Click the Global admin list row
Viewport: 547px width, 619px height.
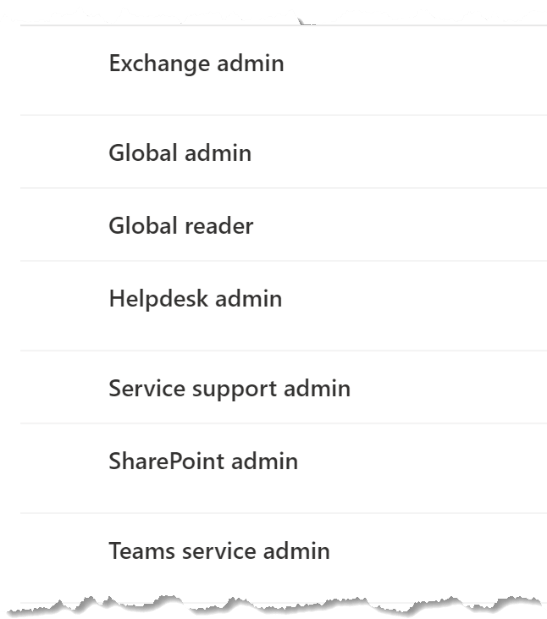(x=283, y=152)
